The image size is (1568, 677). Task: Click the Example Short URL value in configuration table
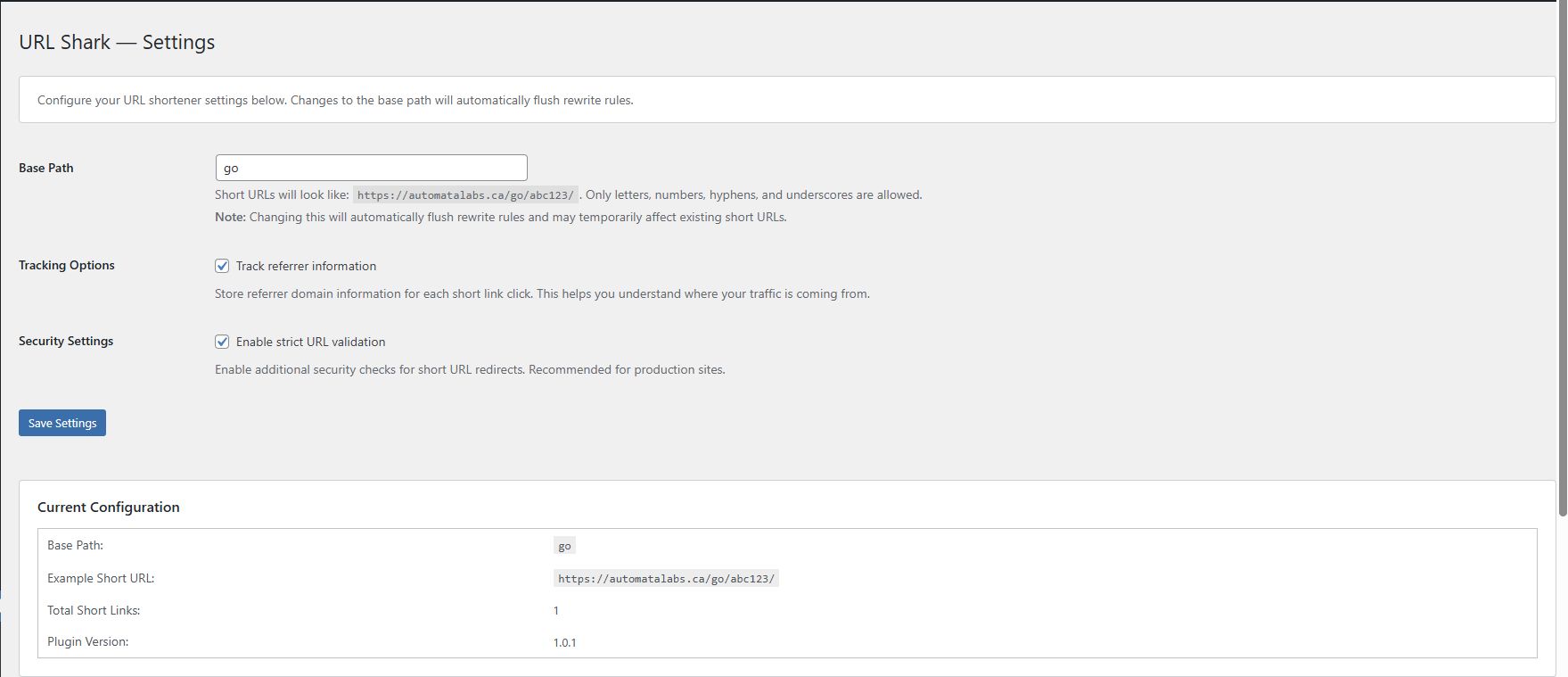(x=665, y=579)
